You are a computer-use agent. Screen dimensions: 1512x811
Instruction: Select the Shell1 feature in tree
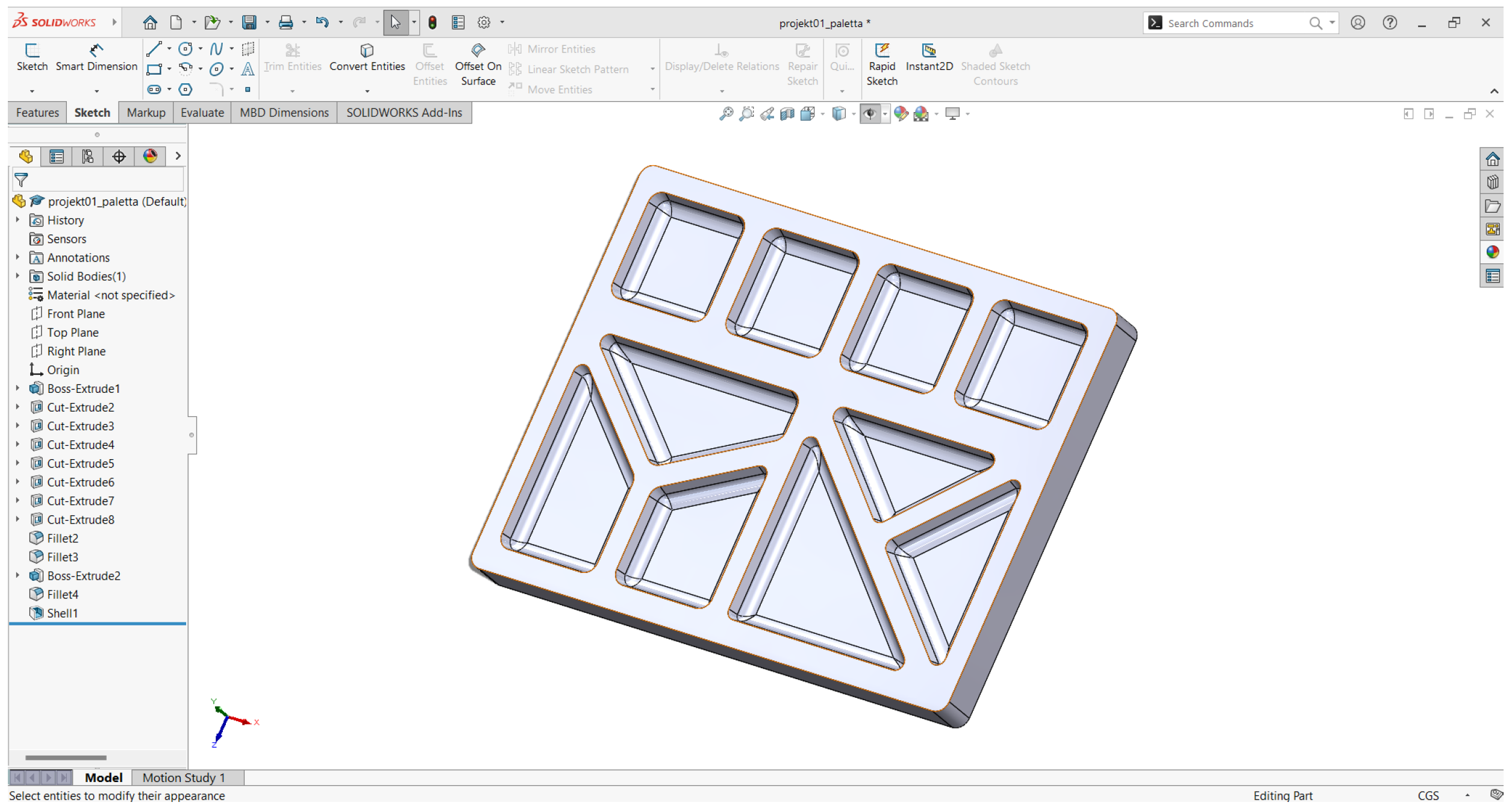coord(62,613)
